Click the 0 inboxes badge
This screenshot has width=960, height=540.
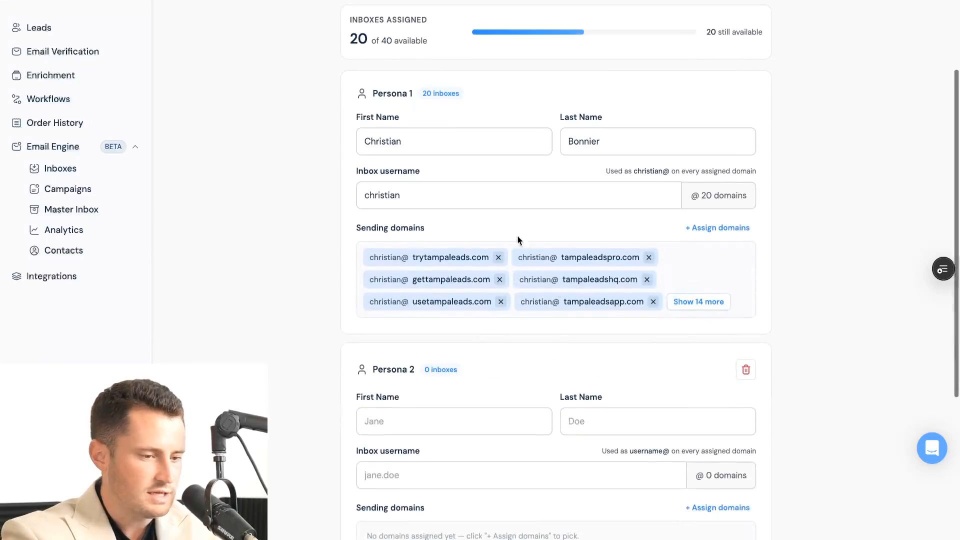[x=441, y=370]
